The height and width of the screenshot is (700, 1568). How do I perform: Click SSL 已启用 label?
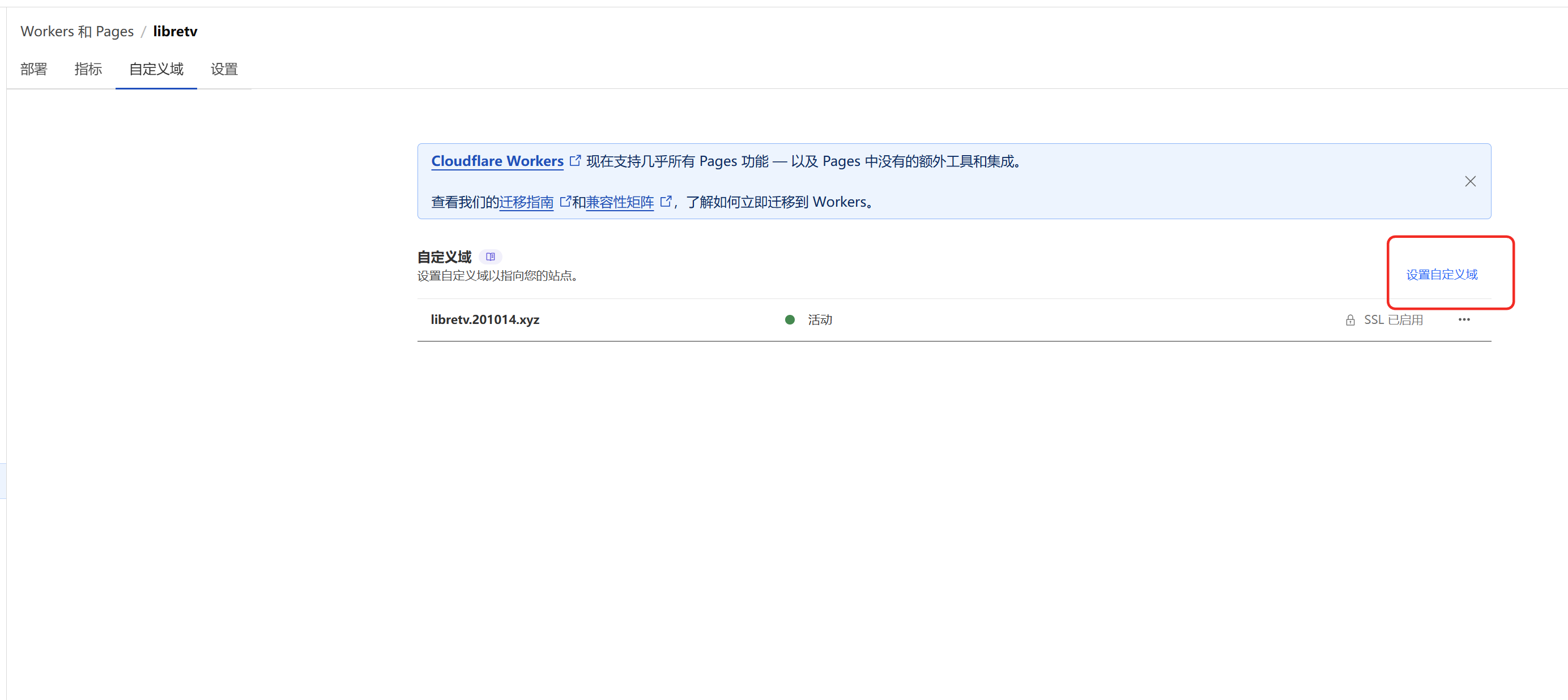click(x=1394, y=319)
